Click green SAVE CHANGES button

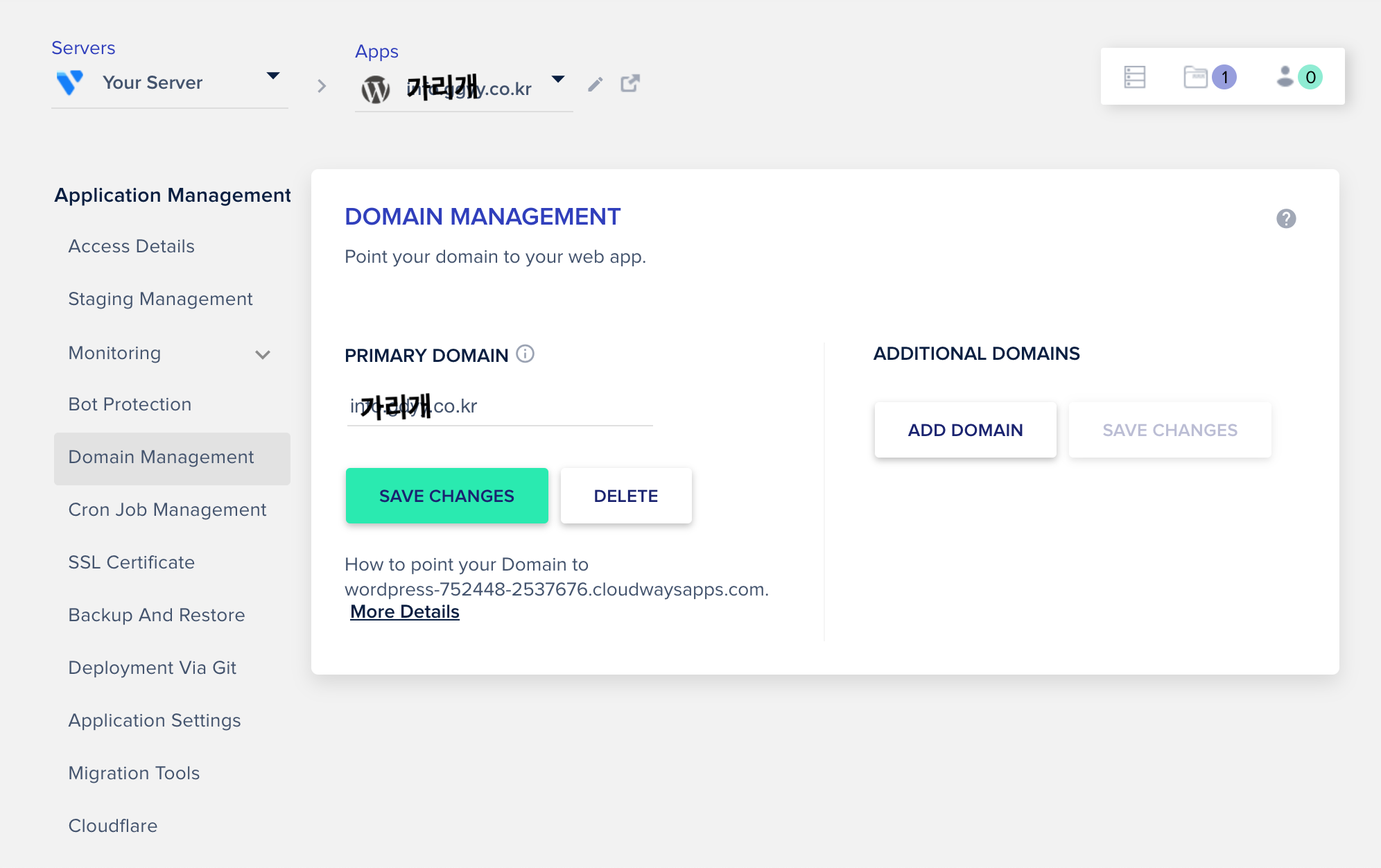tap(446, 496)
